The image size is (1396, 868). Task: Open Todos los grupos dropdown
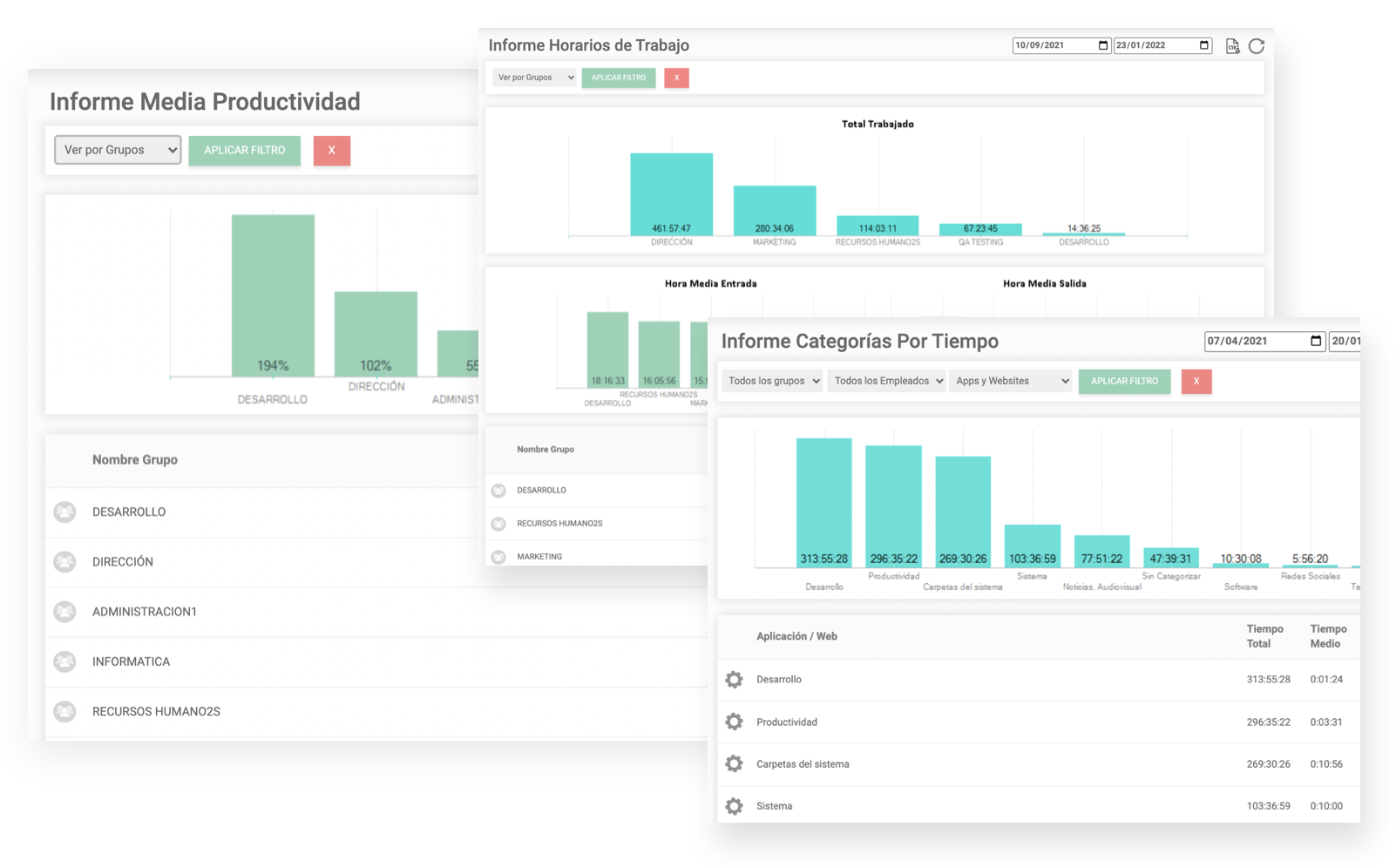pos(772,381)
